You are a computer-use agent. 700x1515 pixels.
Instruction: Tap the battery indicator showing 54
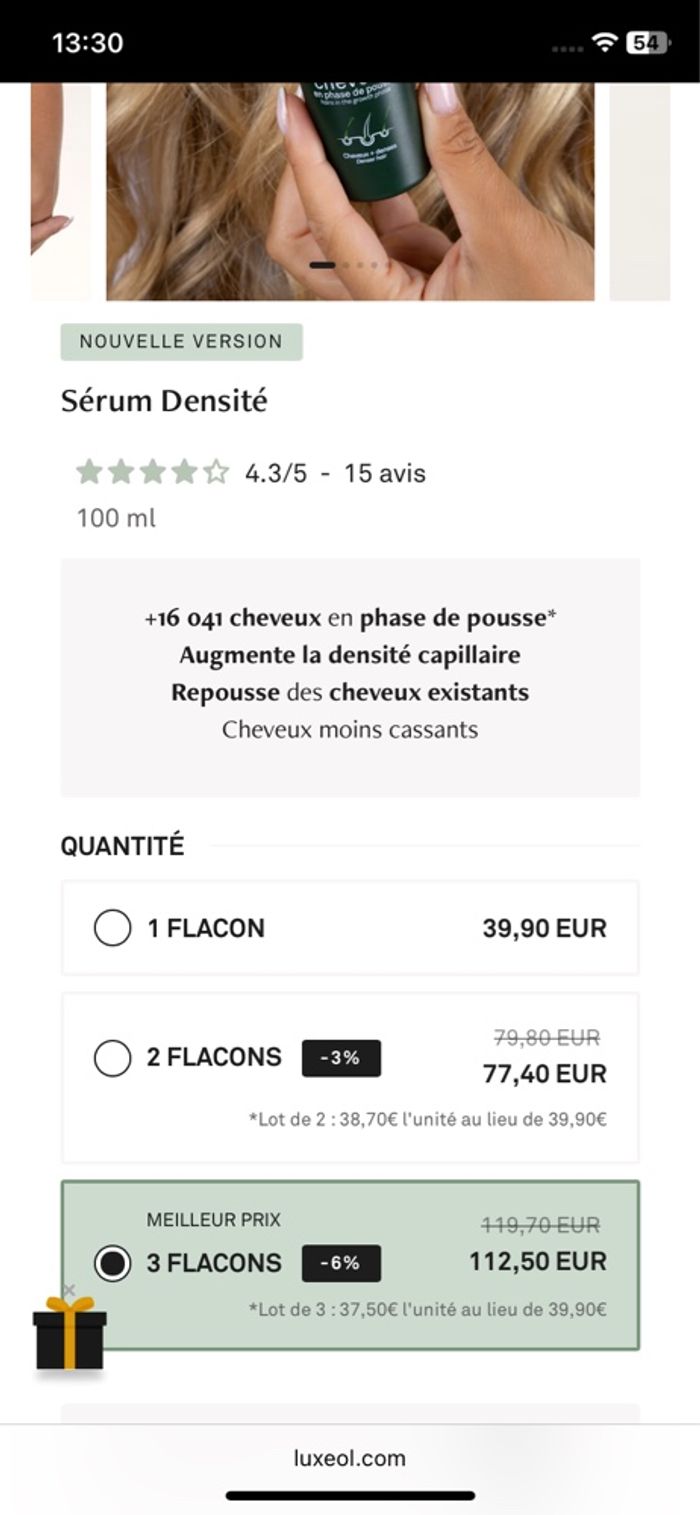coord(648,42)
